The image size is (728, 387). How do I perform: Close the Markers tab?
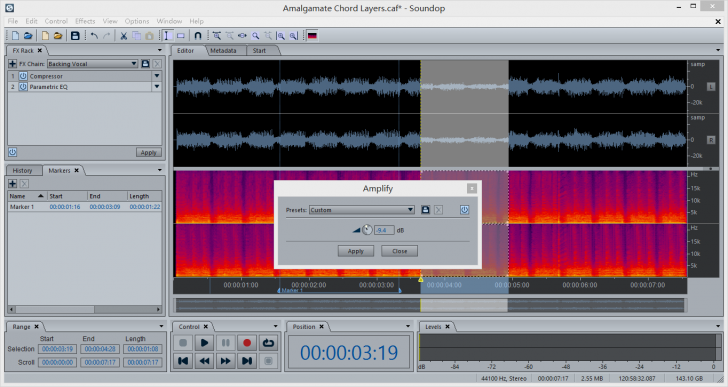tap(77, 170)
